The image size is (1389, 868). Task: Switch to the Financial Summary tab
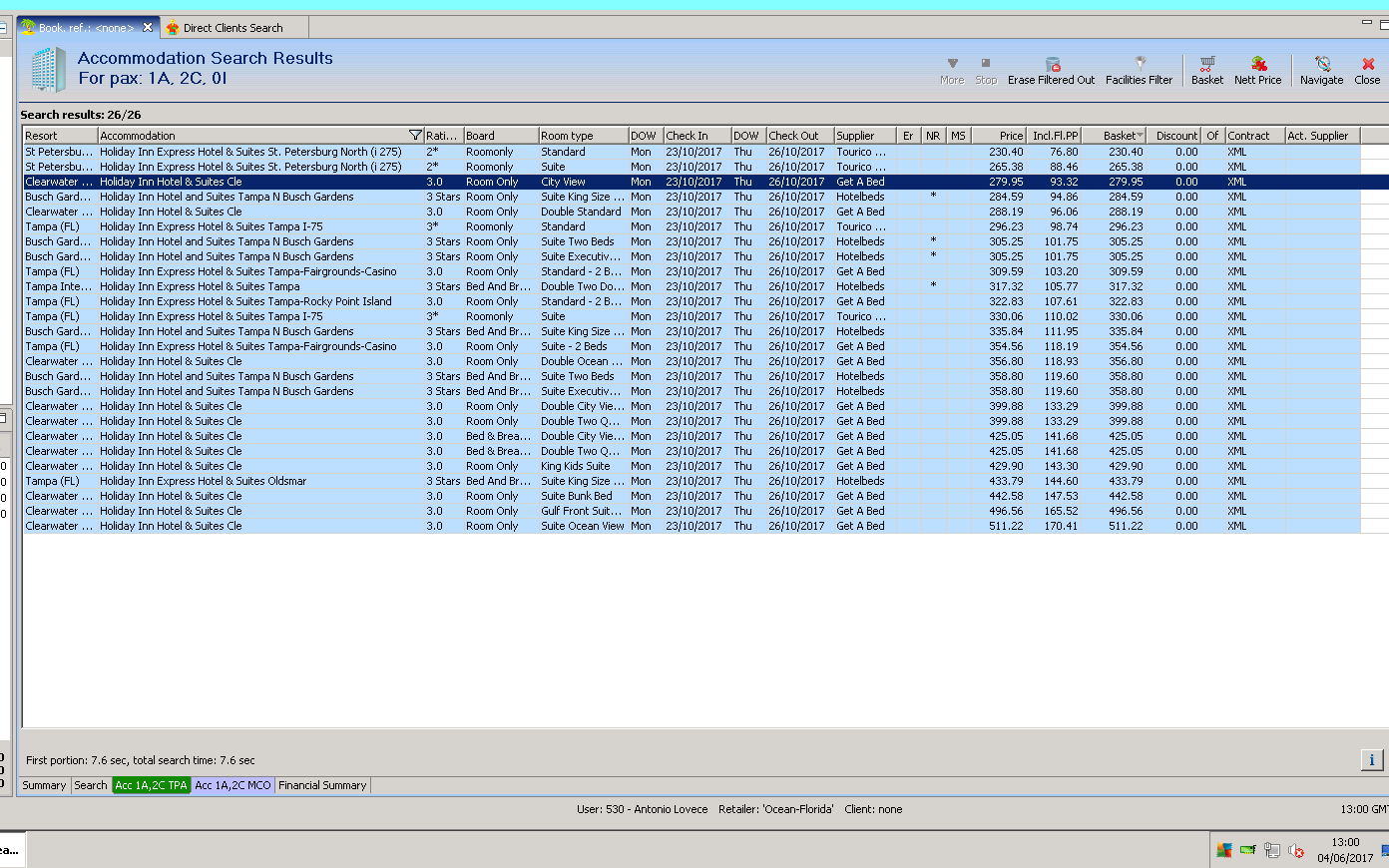coord(322,785)
